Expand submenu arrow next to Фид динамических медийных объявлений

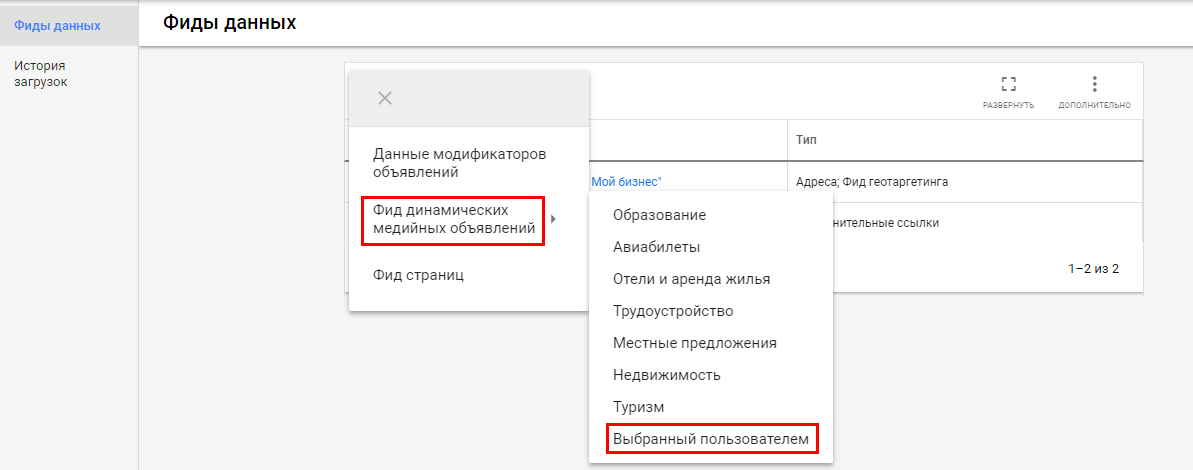coord(554,219)
